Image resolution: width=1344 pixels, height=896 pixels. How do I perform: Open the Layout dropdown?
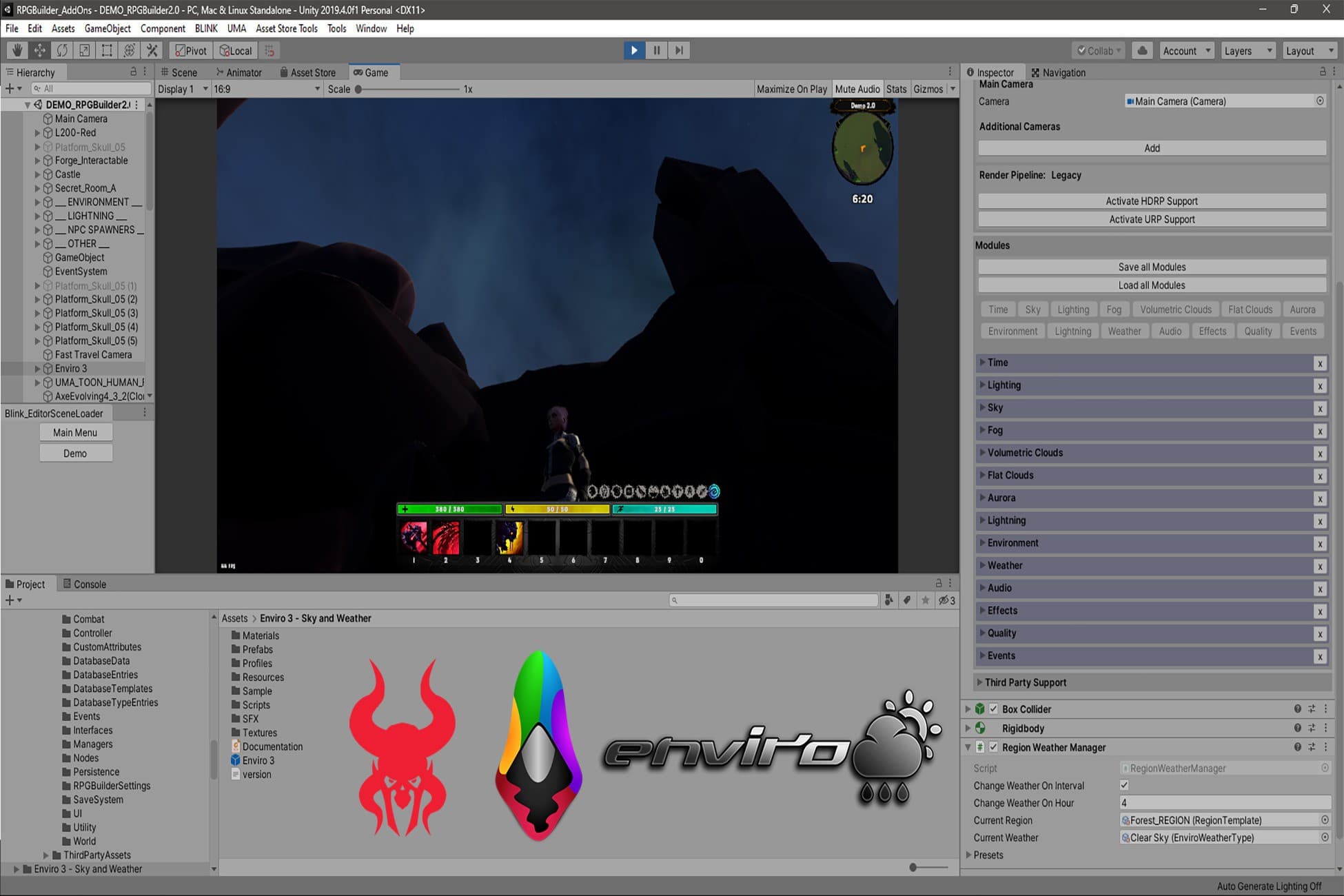tap(1310, 50)
